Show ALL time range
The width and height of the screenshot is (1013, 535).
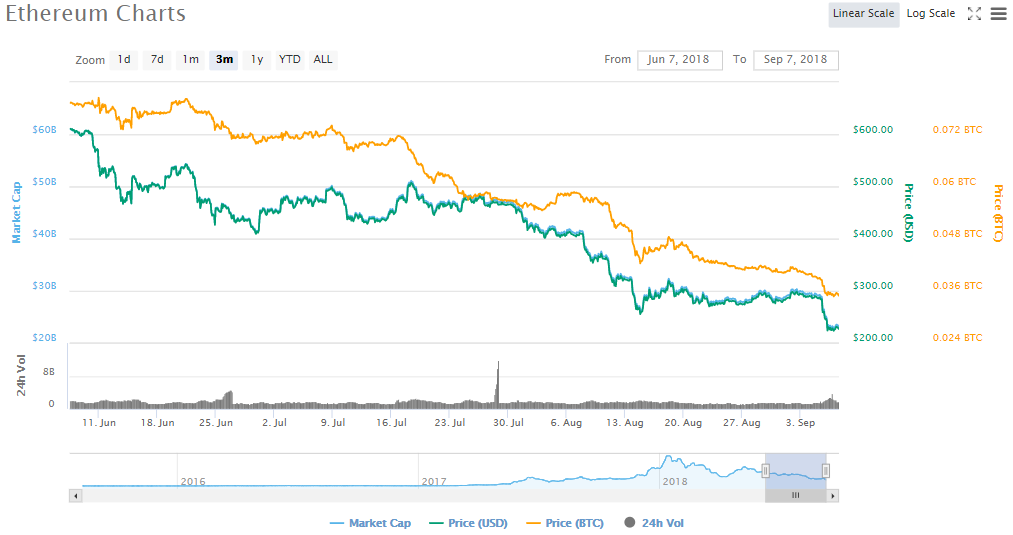click(323, 59)
